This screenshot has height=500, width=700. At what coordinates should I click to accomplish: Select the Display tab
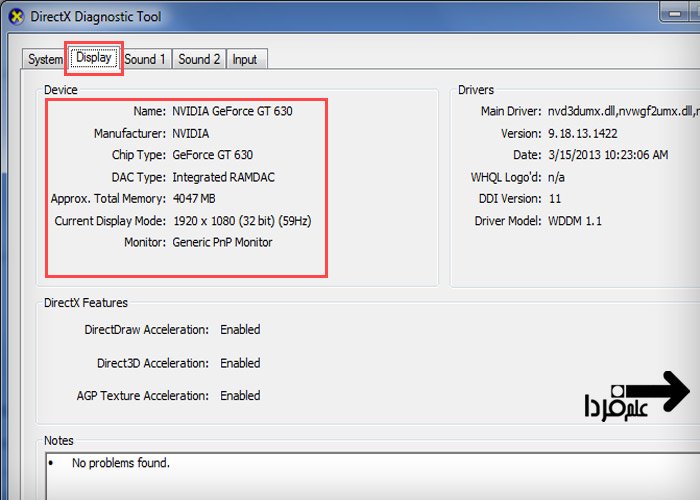click(x=94, y=58)
